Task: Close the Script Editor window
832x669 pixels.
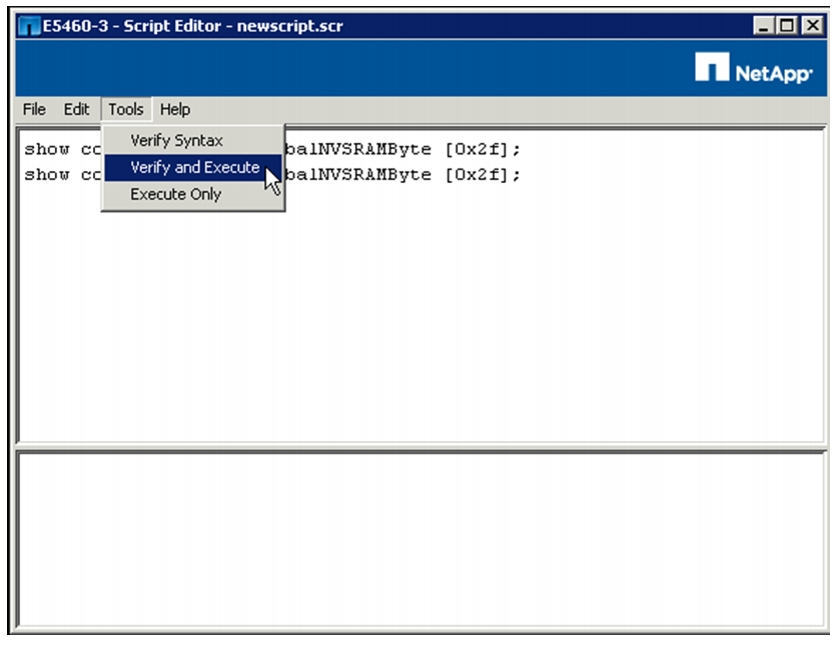Action: pos(812,25)
